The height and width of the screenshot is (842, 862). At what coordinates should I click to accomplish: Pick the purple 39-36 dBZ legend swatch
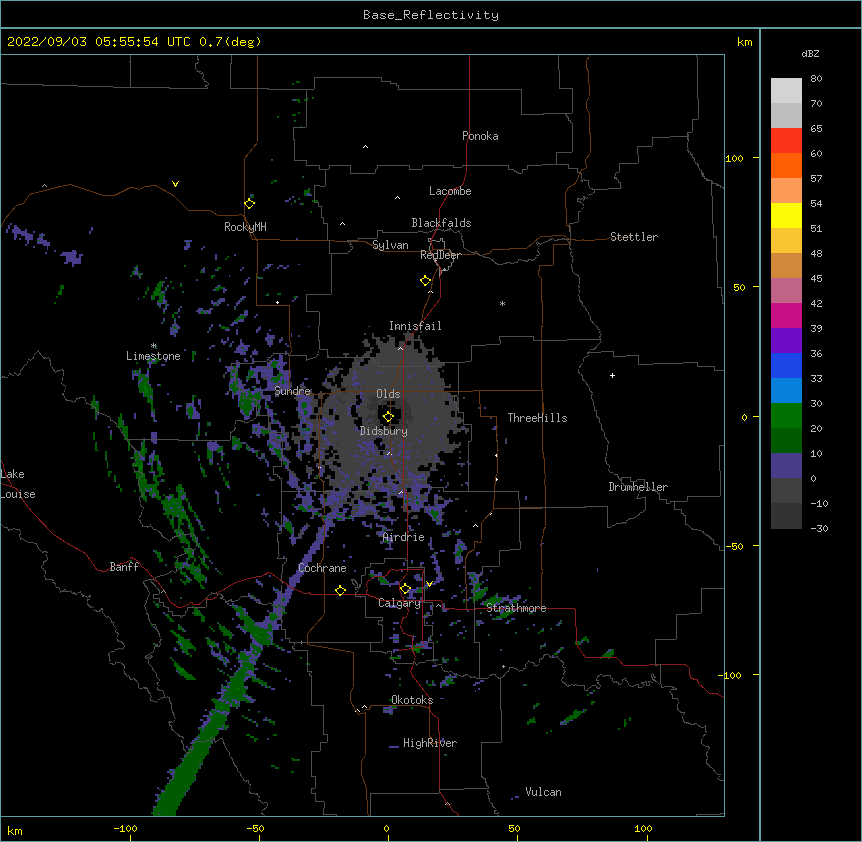[x=786, y=341]
